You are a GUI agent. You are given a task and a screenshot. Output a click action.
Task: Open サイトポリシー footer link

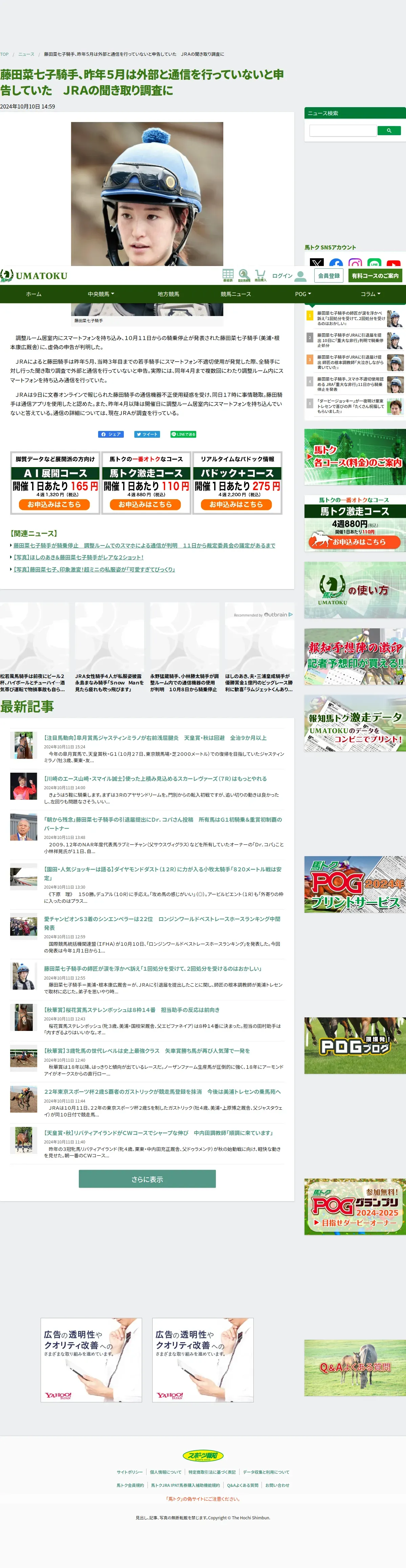[x=129, y=1472]
